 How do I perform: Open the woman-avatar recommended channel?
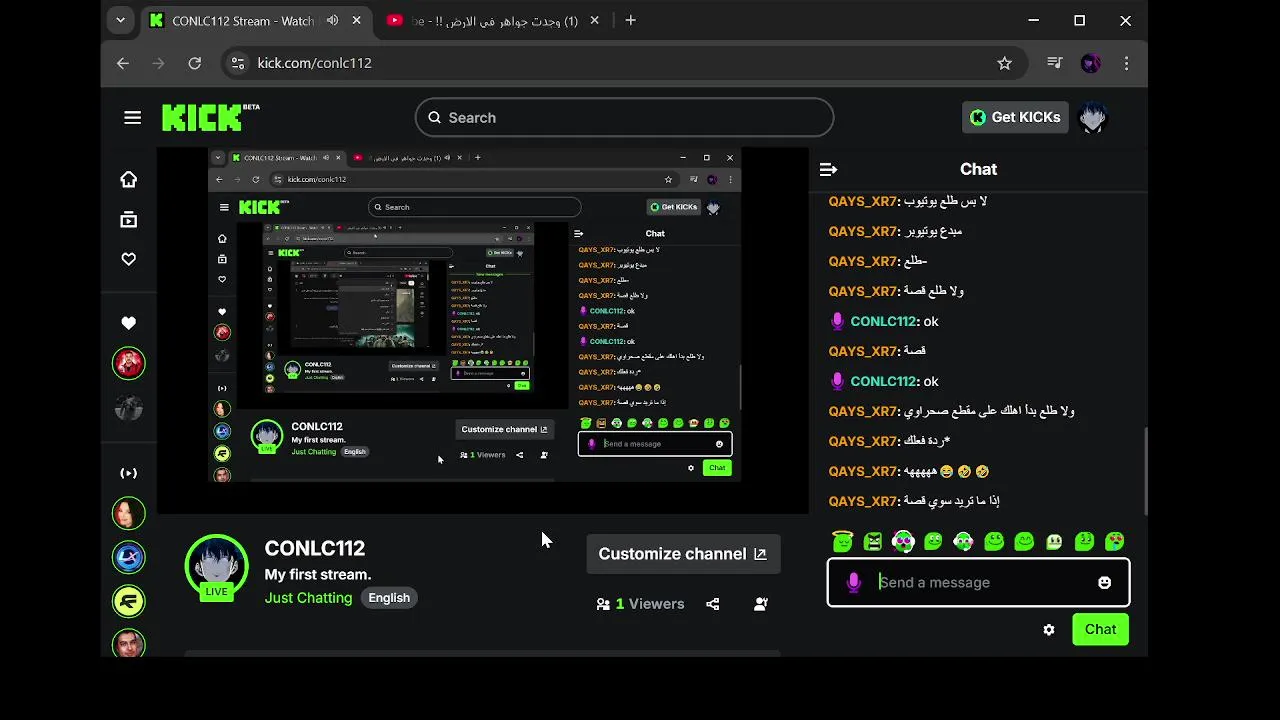point(128,513)
